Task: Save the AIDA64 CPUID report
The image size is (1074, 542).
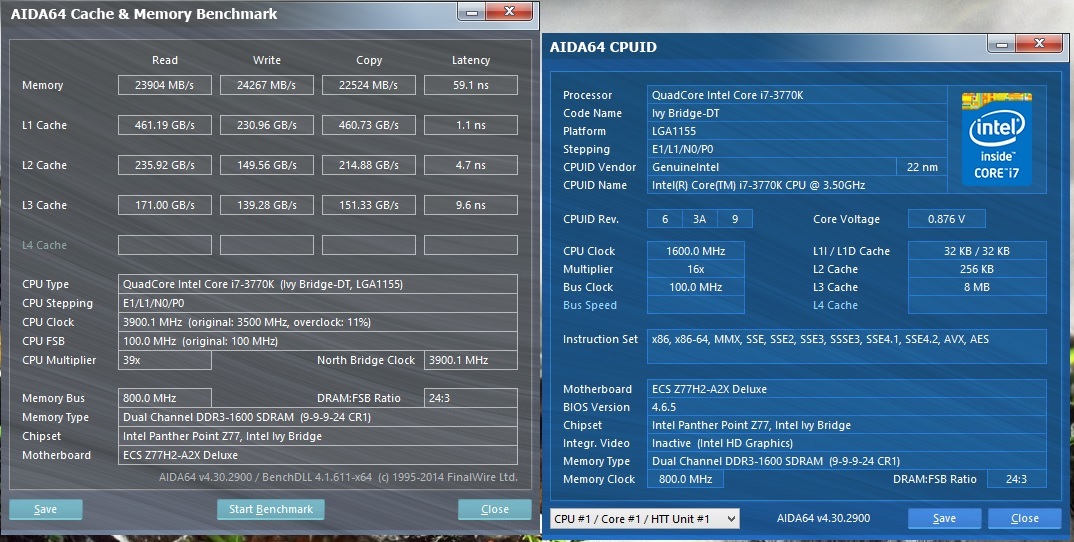Action: [x=944, y=518]
